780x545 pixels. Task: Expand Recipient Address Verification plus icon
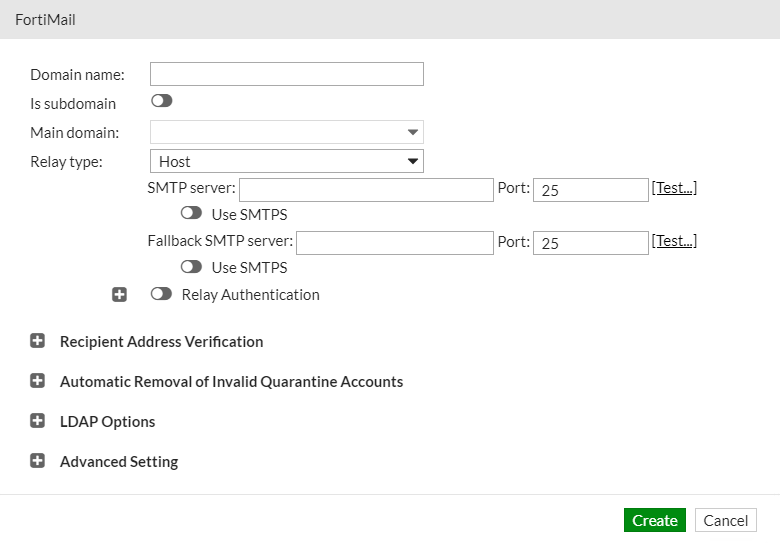[x=38, y=341]
